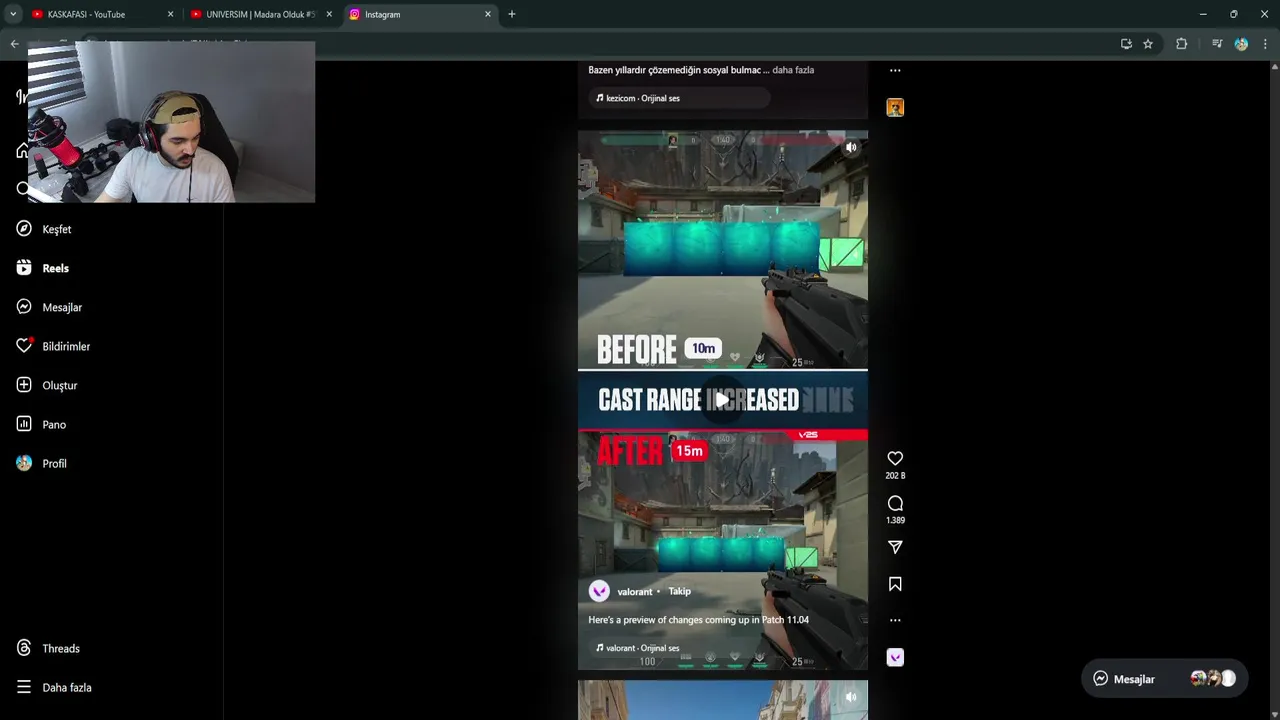Follow valorant using Takip button
1280x720 pixels.
click(x=679, y=591)
